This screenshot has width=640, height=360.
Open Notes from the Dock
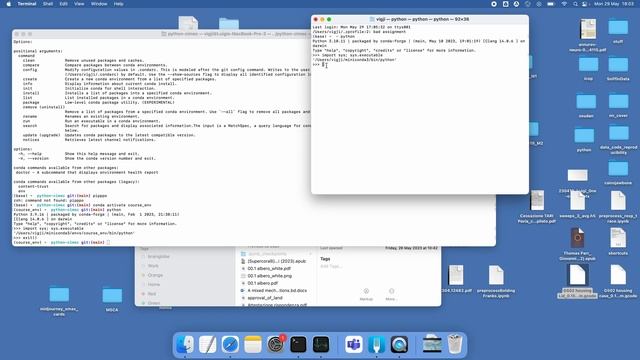point(253,344)
